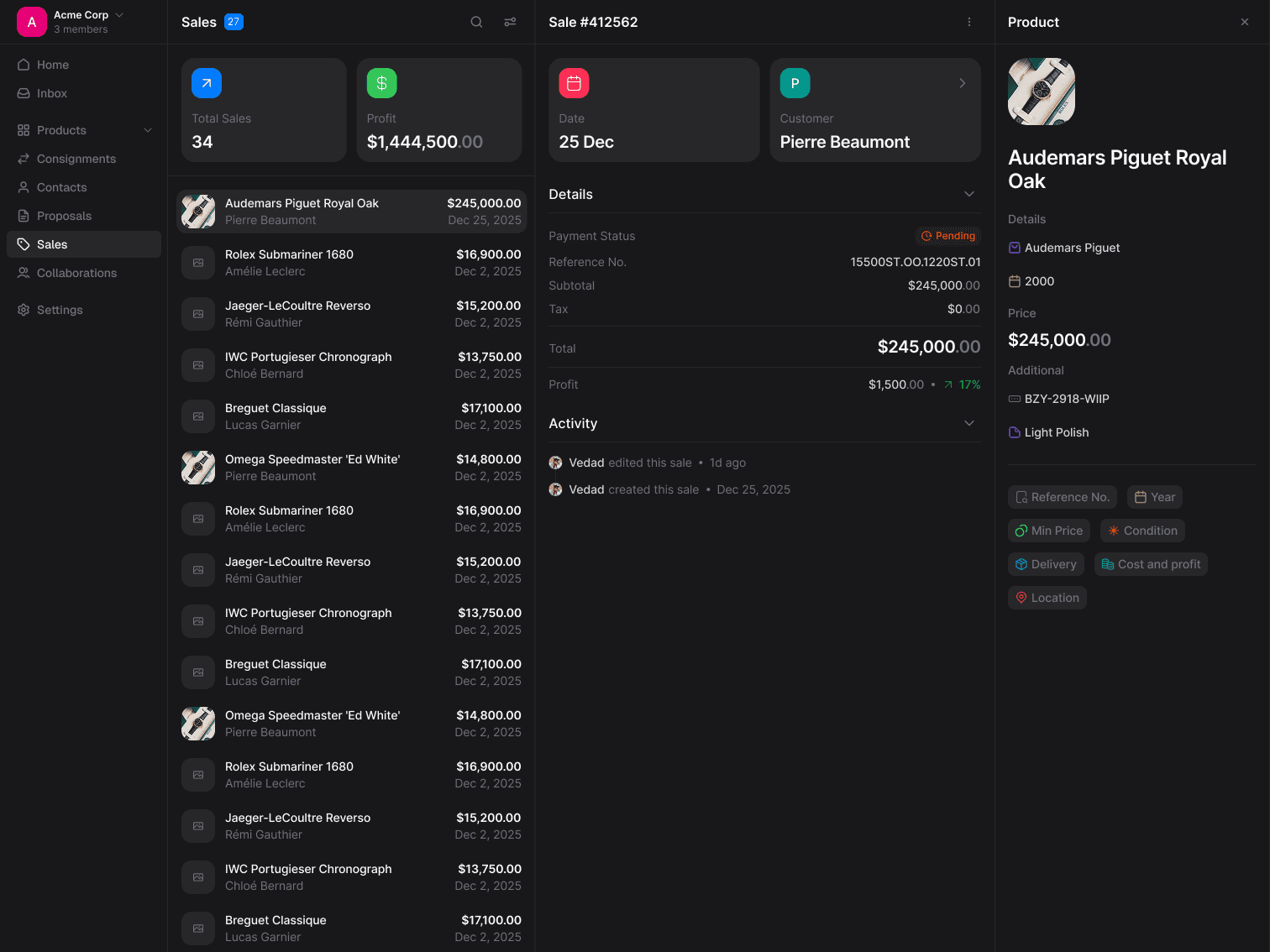This screenshot has height=952, width=1270.
Task: Click the Light Polish detail
Action: (x=1048, y=432)
